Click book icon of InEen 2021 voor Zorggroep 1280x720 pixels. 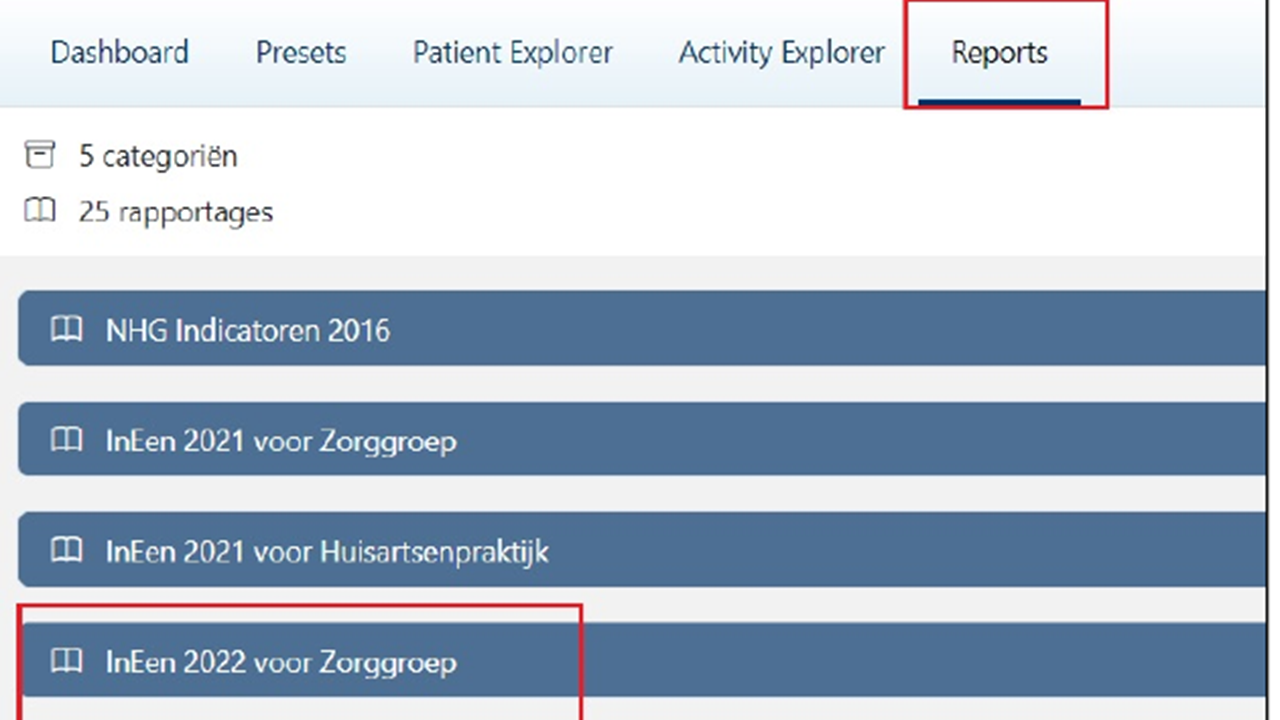67,440
